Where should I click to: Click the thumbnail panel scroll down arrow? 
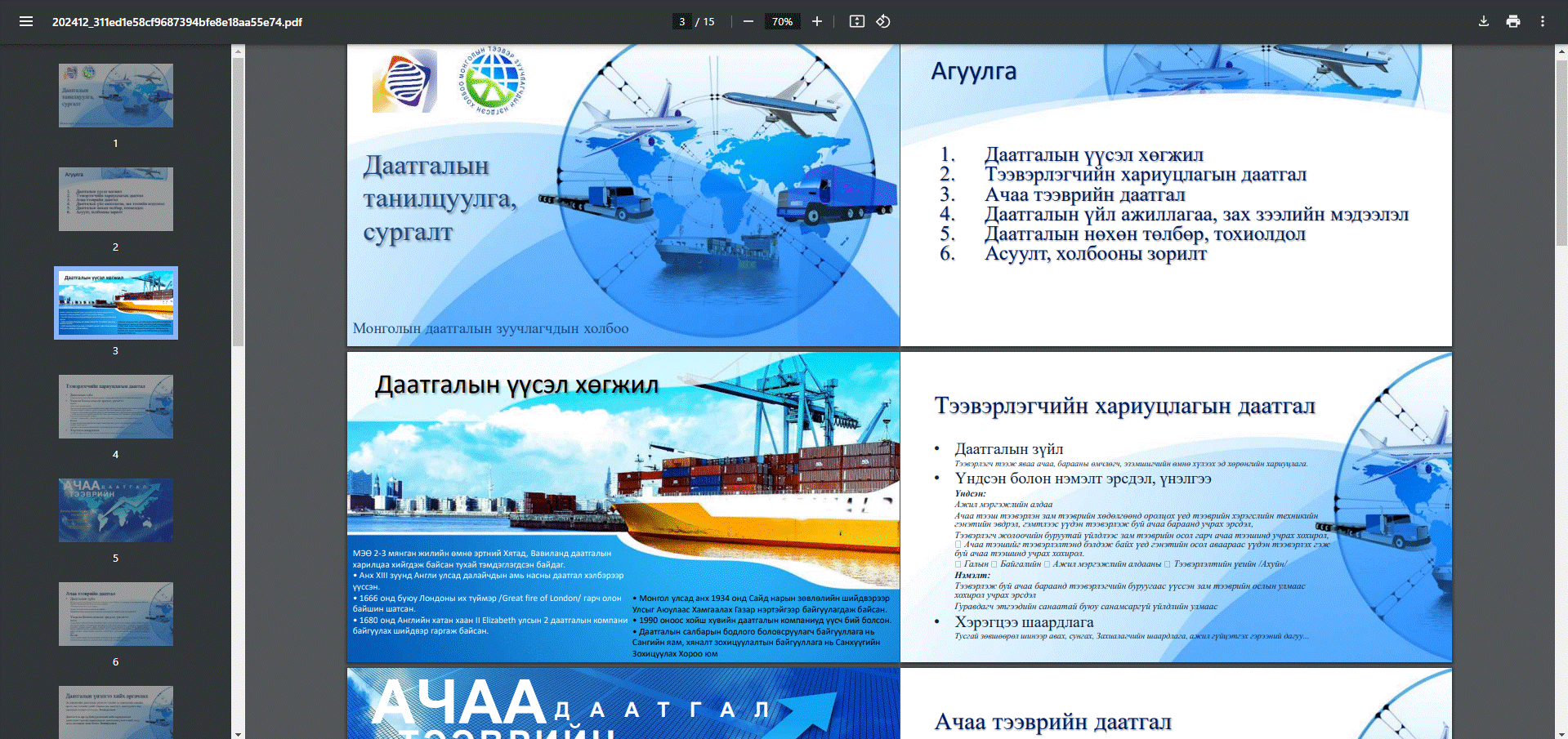click(238, 733)
